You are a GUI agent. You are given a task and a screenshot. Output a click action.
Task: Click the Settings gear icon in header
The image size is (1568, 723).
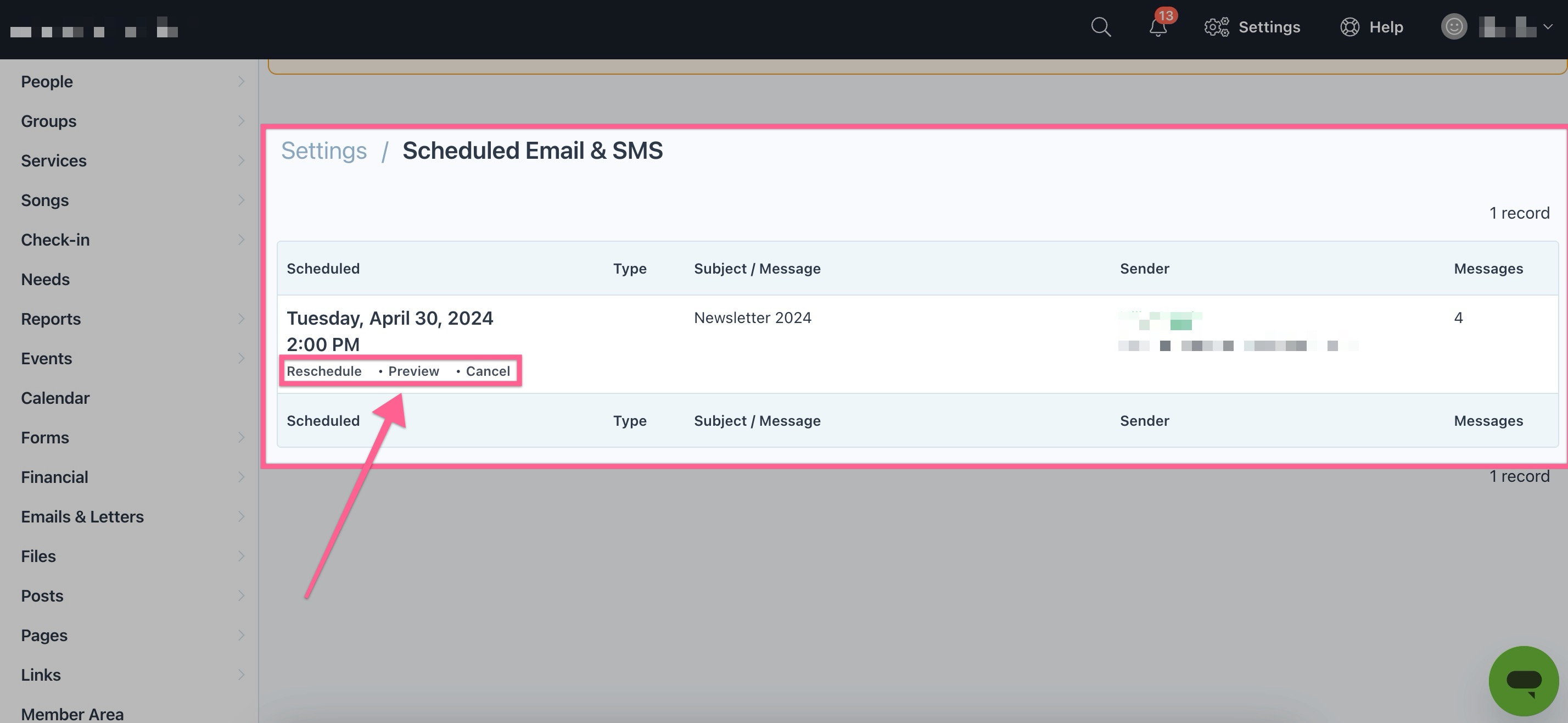[x=1216, y=27]
